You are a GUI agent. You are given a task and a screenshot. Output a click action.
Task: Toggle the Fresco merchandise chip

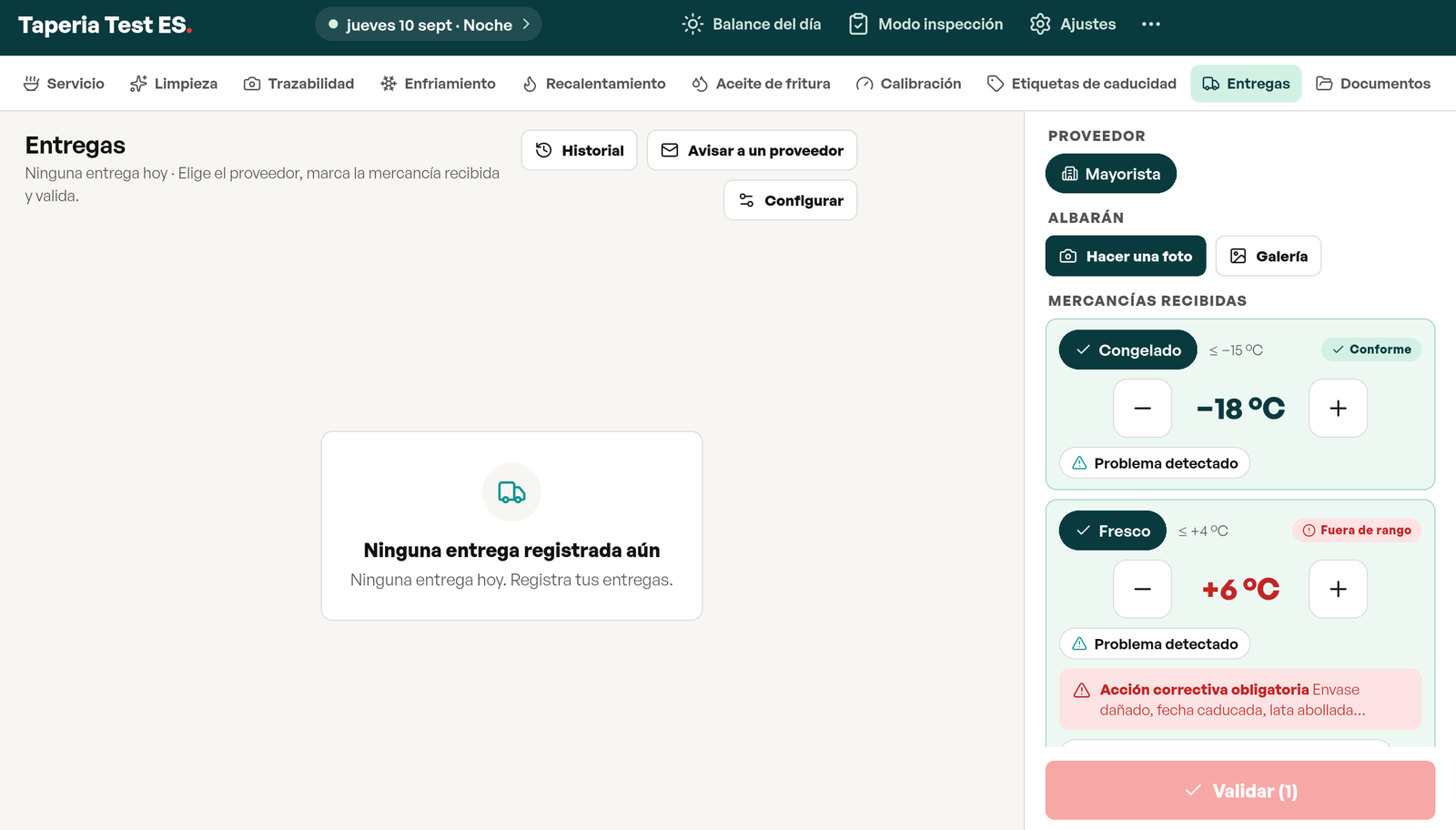[1112, 531]
